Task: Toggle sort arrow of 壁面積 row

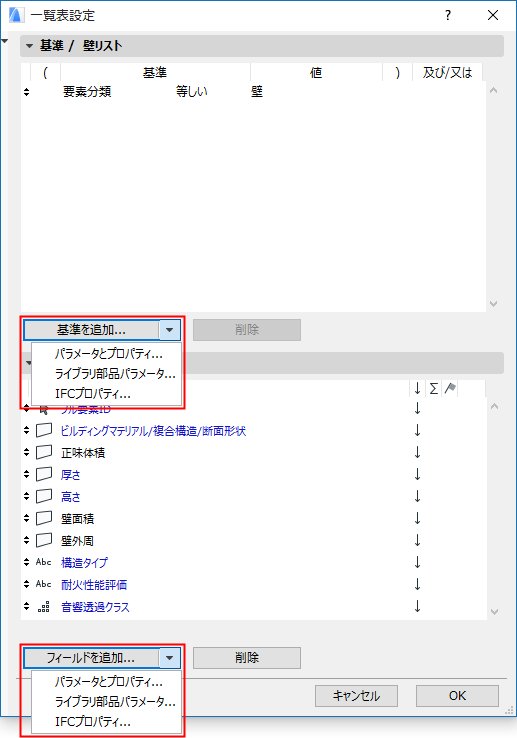Action: click(417, 519)
